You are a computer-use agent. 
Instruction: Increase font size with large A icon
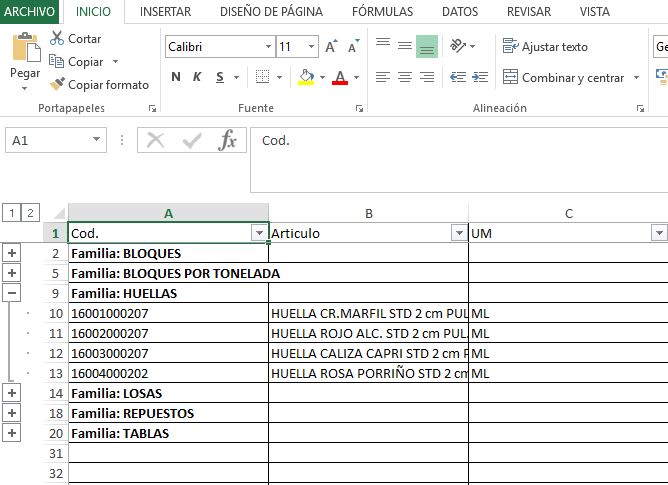click(x=331, y=46)
